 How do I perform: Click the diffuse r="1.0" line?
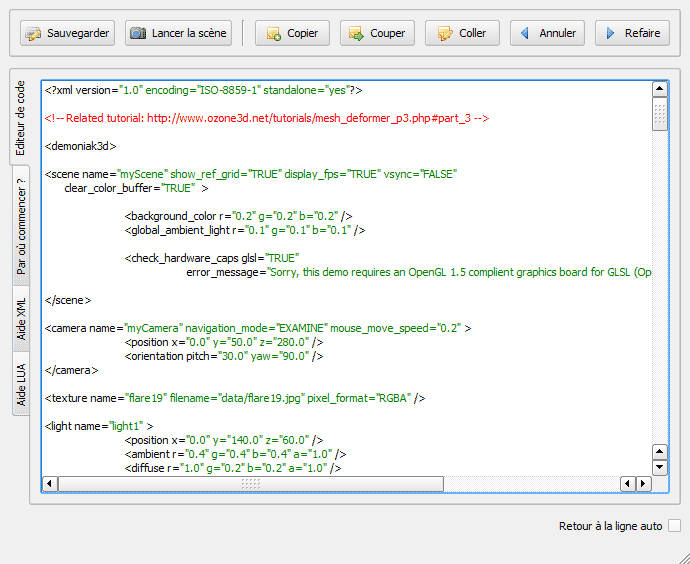[233, 468]
